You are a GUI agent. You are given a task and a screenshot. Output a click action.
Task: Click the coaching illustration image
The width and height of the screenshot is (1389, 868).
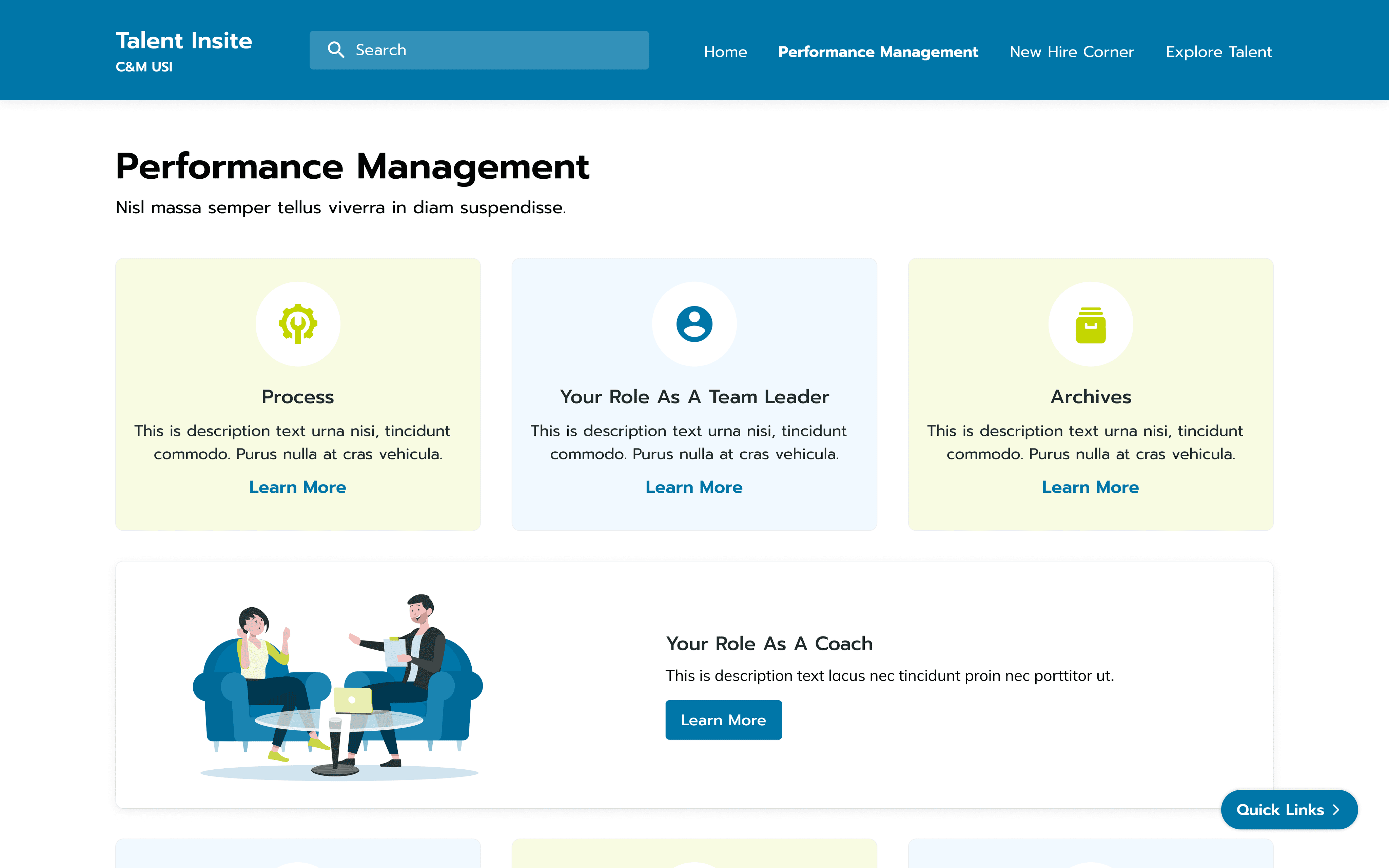point(338,687)
